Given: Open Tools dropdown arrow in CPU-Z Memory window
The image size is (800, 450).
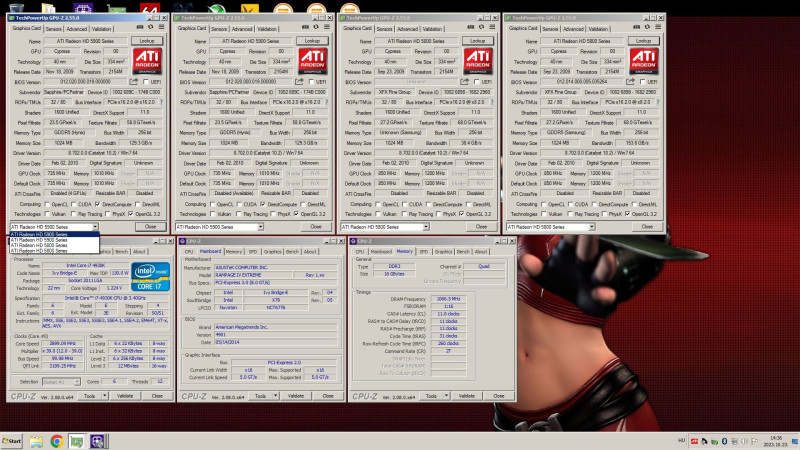Looking at the screenshot, I should coord(446,395).
